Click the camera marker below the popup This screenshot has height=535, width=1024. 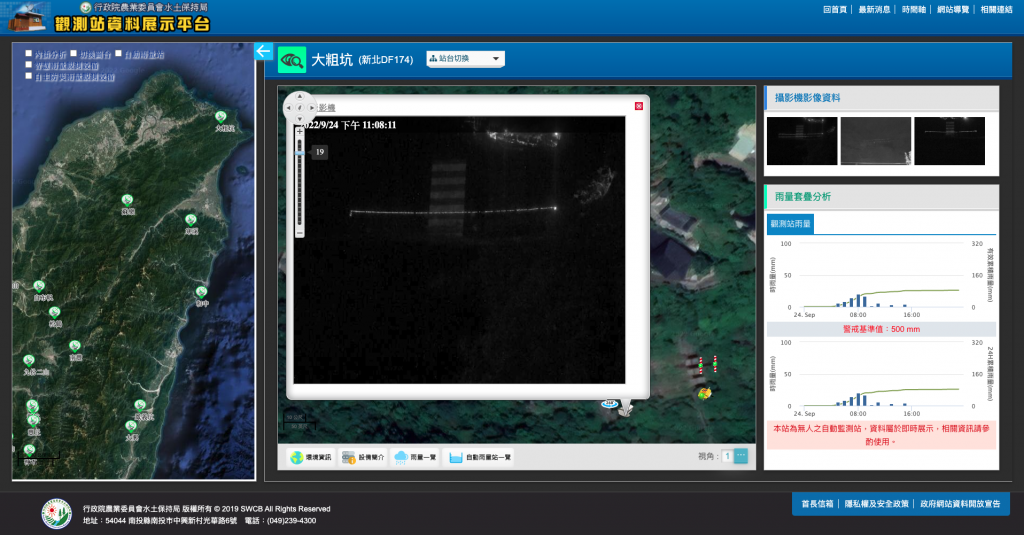click(x=625, y=408)
